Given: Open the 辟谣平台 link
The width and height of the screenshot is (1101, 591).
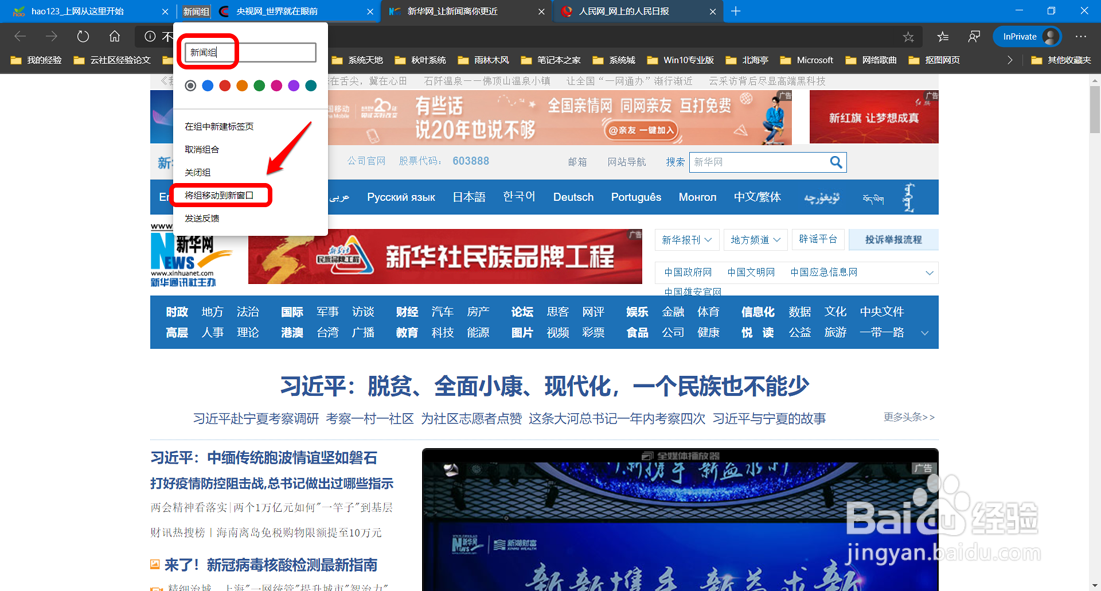Looking at the screenshot, I should 817,239.
